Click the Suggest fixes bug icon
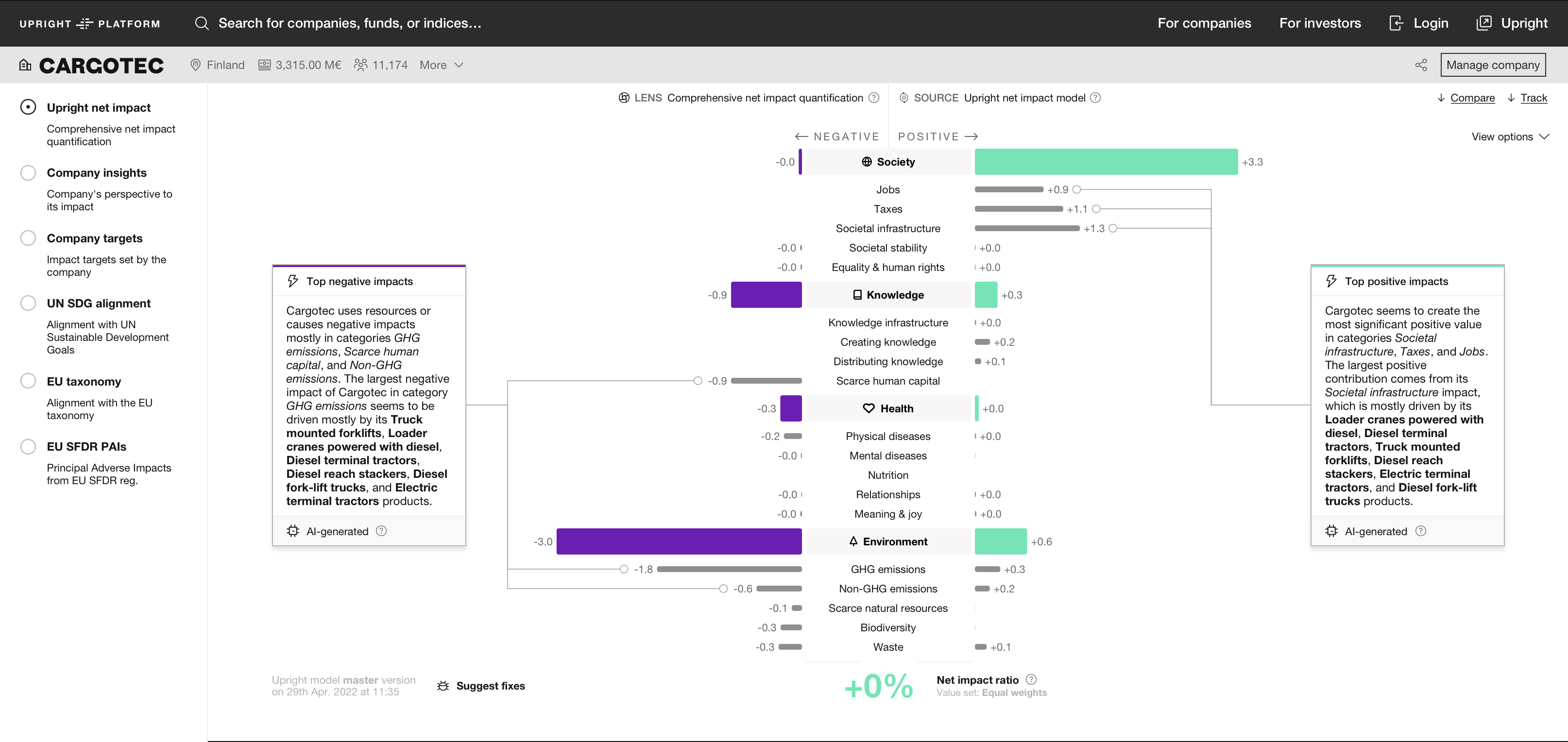Screen dimensions: 1568x742 coord(443,686)
